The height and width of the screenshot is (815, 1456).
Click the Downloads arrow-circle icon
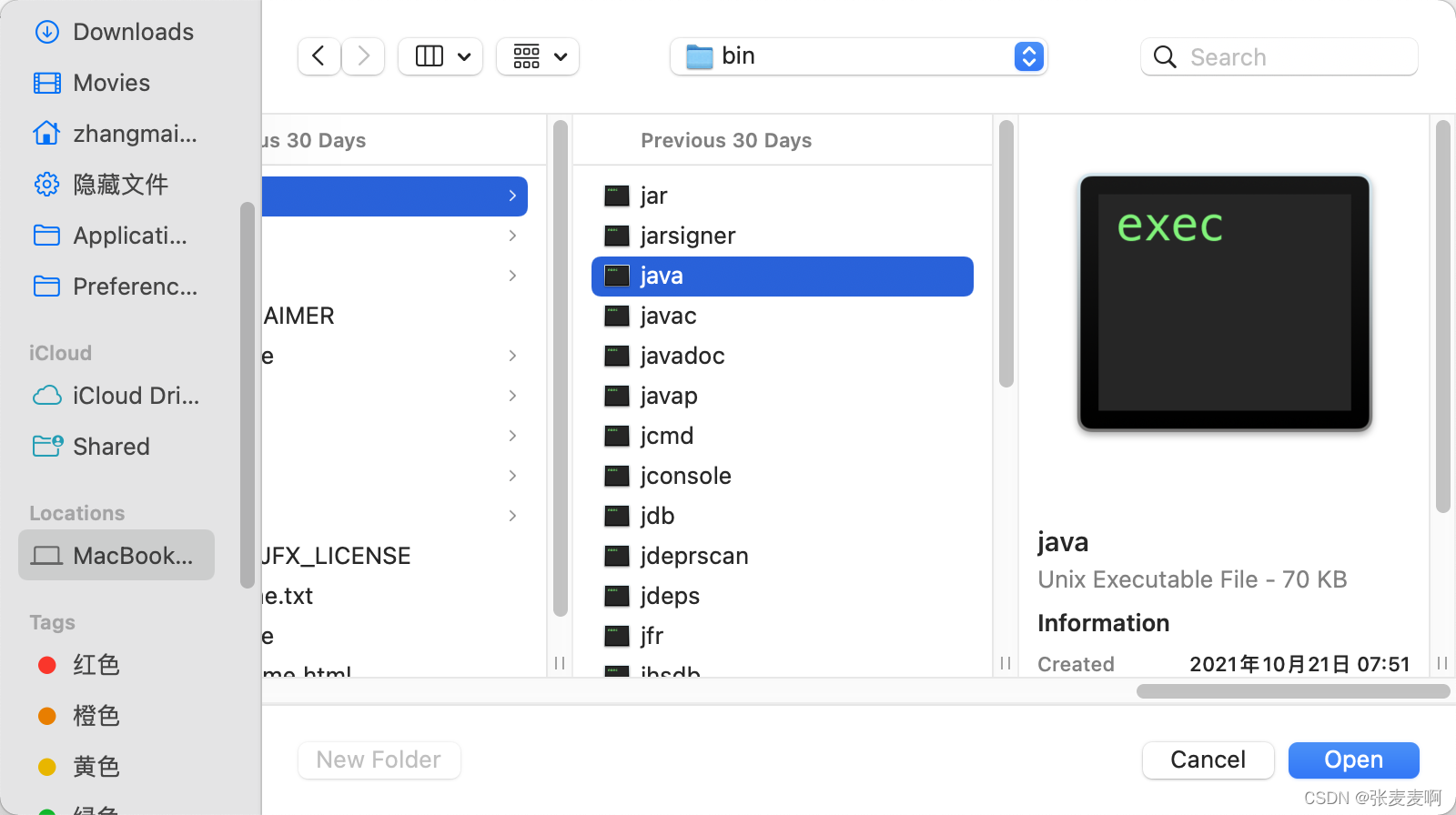(47, 32)
